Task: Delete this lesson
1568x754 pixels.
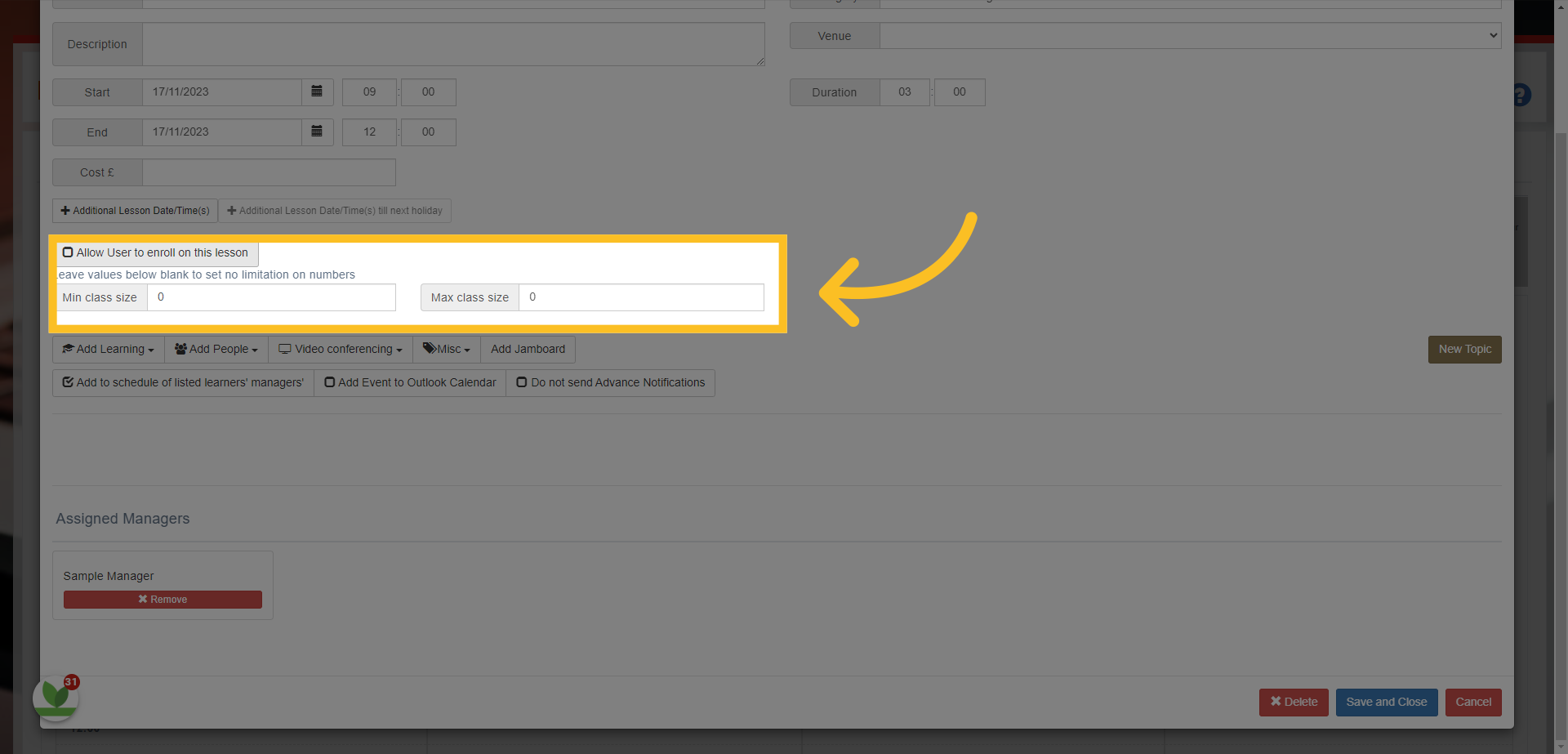Action: (1294, 702)
